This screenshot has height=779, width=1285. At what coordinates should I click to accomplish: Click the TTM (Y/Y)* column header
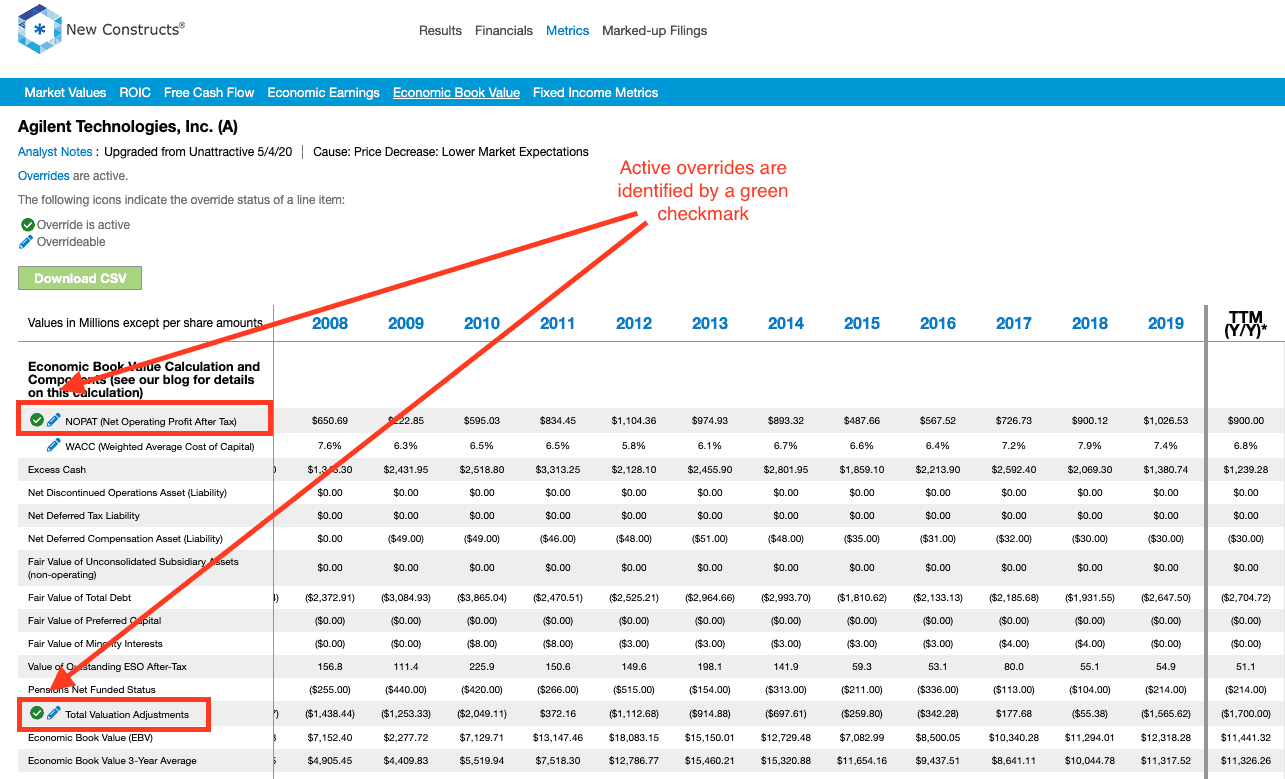pyautogui.click(x=1246, y=323)
